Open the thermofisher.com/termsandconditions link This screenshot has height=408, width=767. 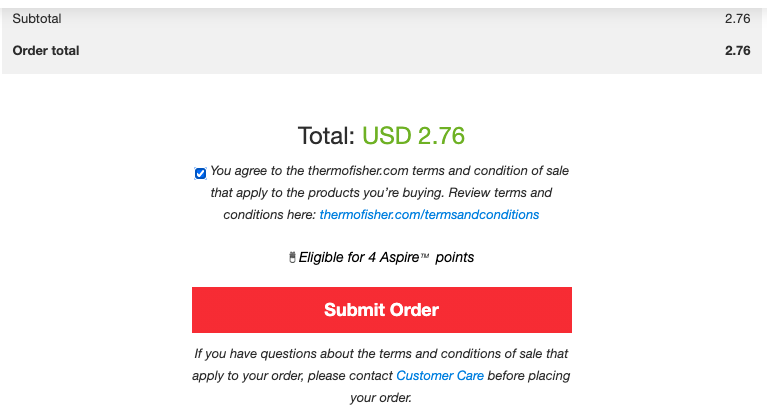click(429, 215)
